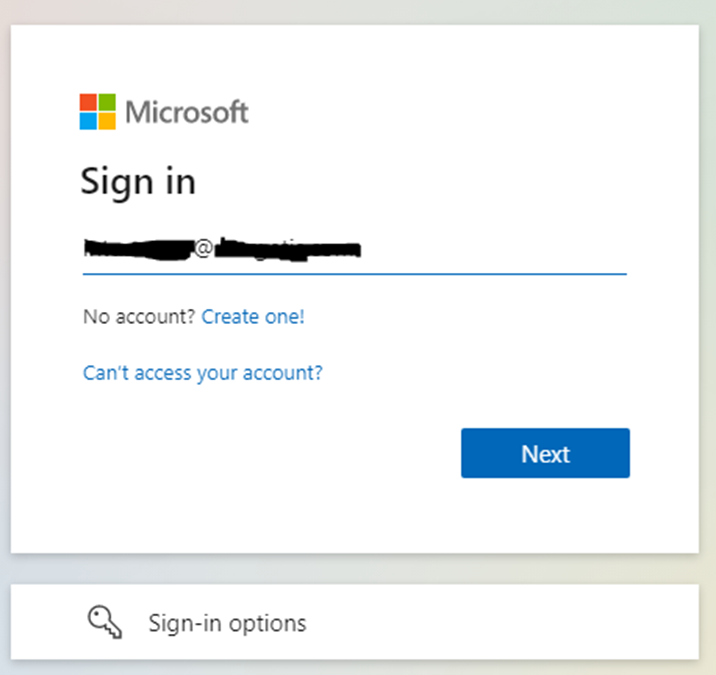Click the "No account?" text
The image size is (716, 675).
pyautogui.click(x=139, y=317)
